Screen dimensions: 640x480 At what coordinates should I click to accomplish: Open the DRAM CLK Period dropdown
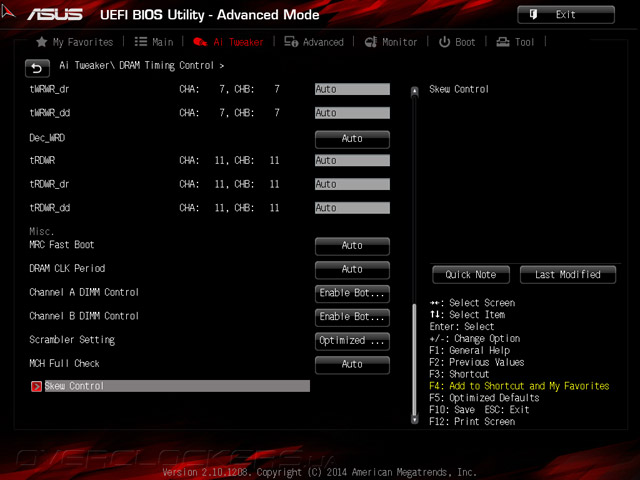352,269
